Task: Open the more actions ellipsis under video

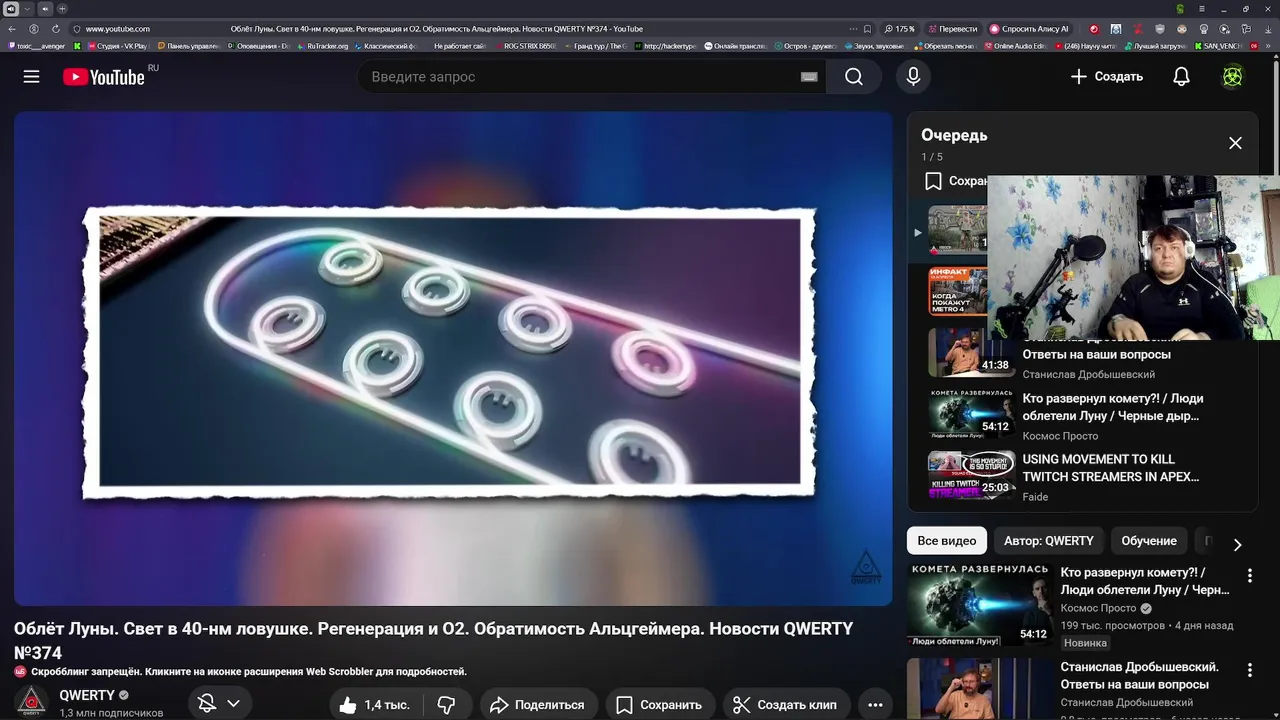Action: pyautogui.click(x=875, y=705)
